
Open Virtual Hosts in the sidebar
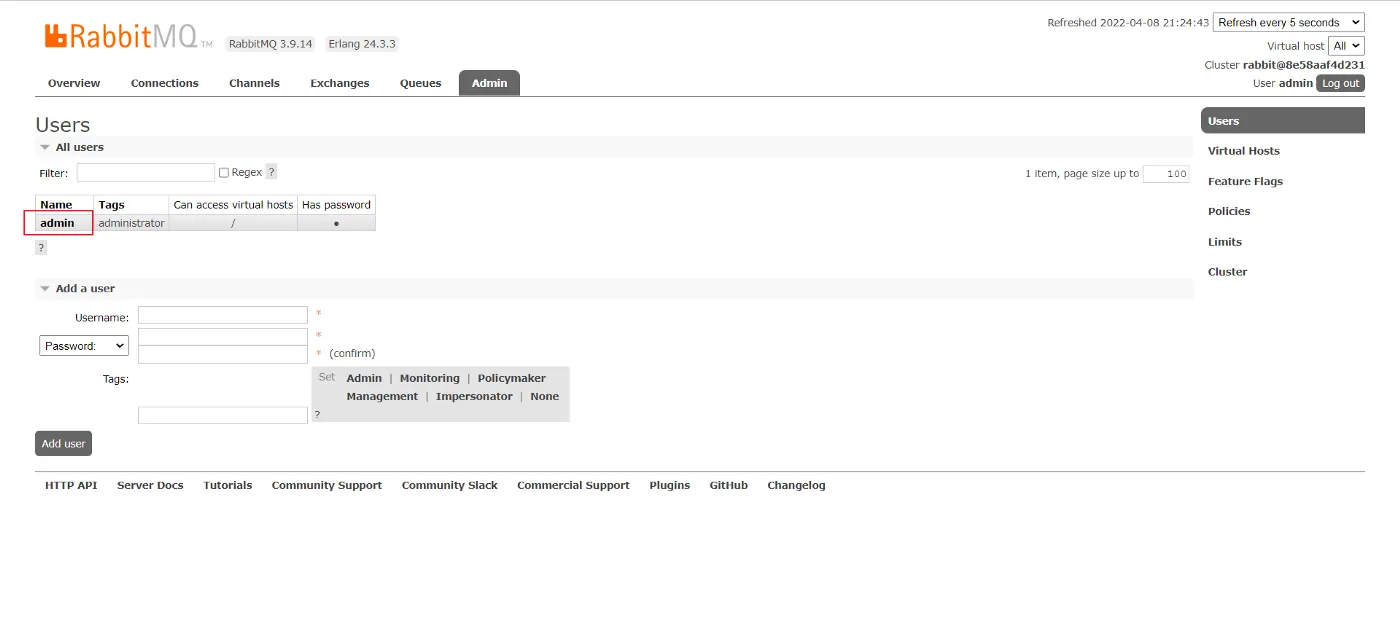click(x=1244, y=151)
